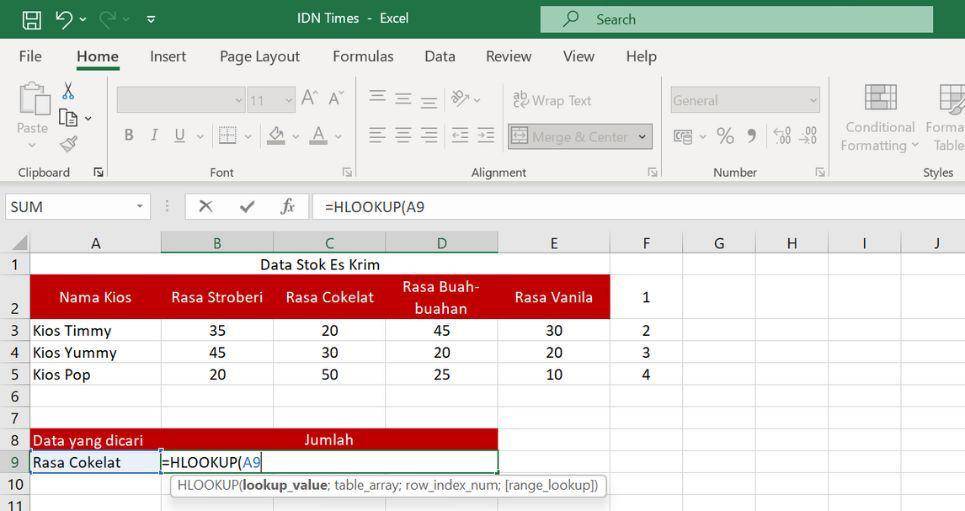Switch to the Data tab
This screenshot has height=511, width=965.
(x=439, y=56)
